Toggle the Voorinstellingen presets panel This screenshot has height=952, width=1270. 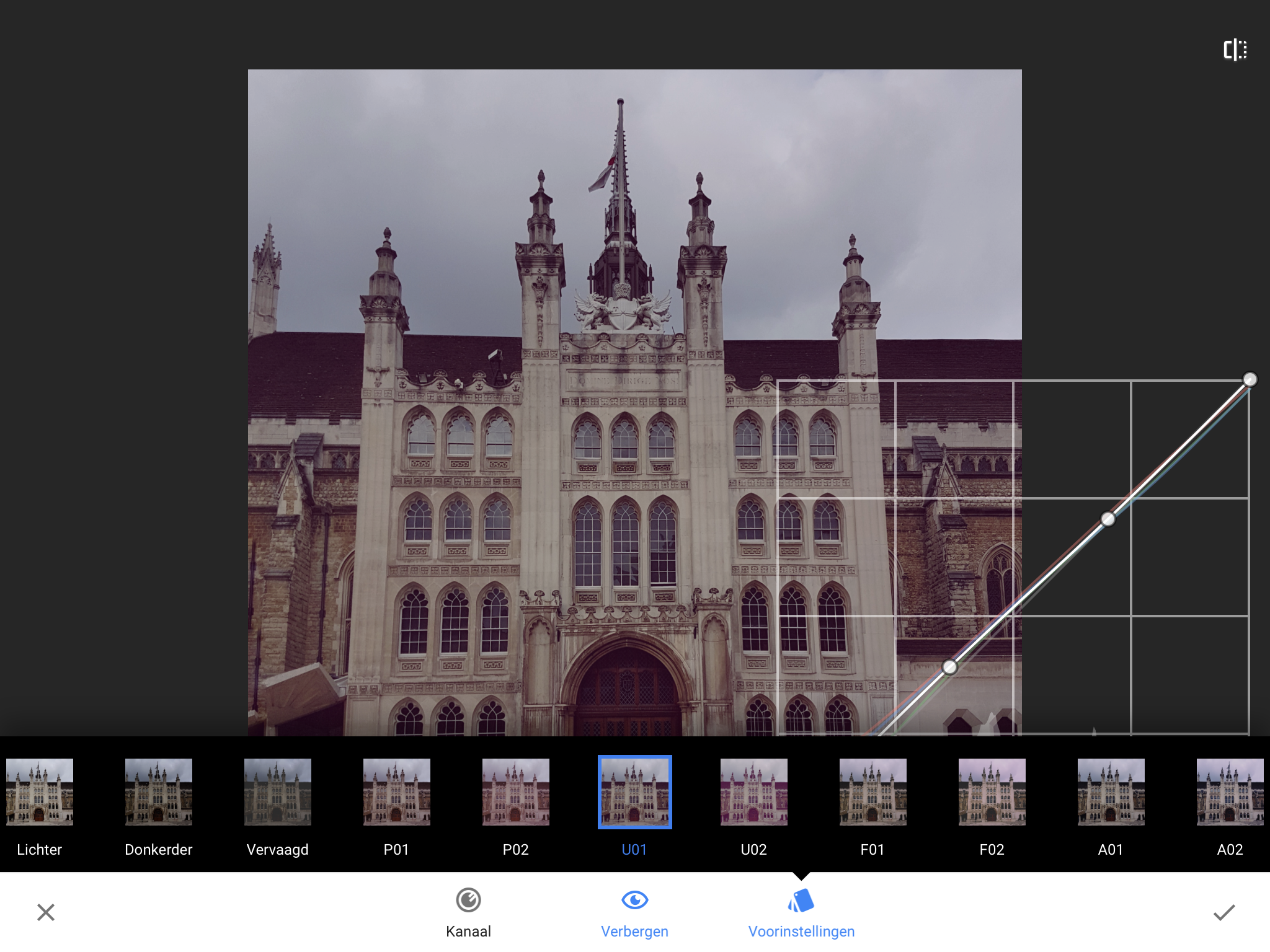[x=801, y=914]
